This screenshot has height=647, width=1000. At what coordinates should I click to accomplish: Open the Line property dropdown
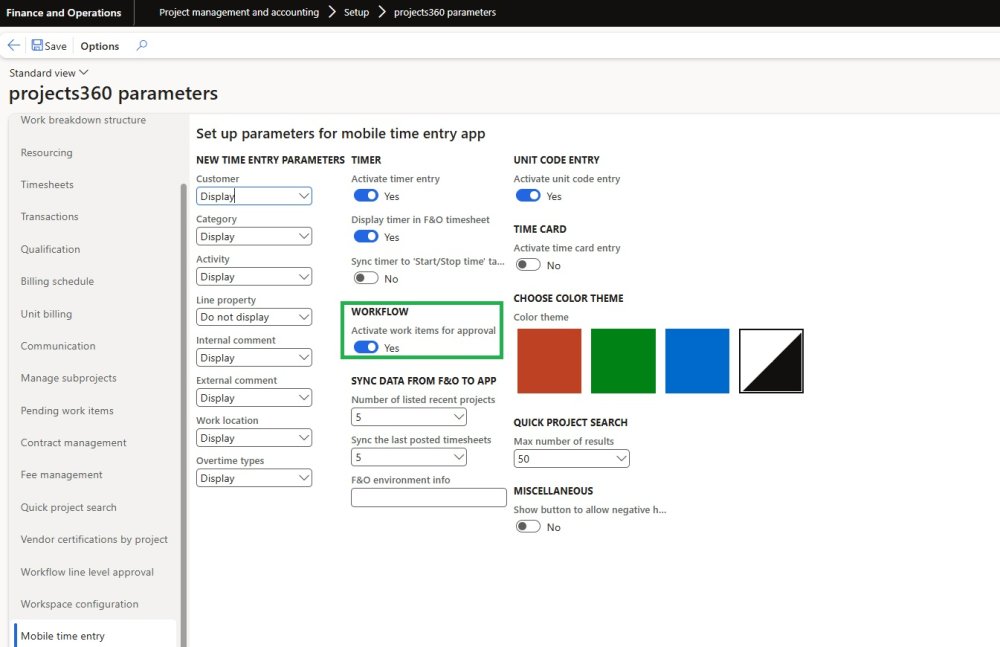point(254,316)
